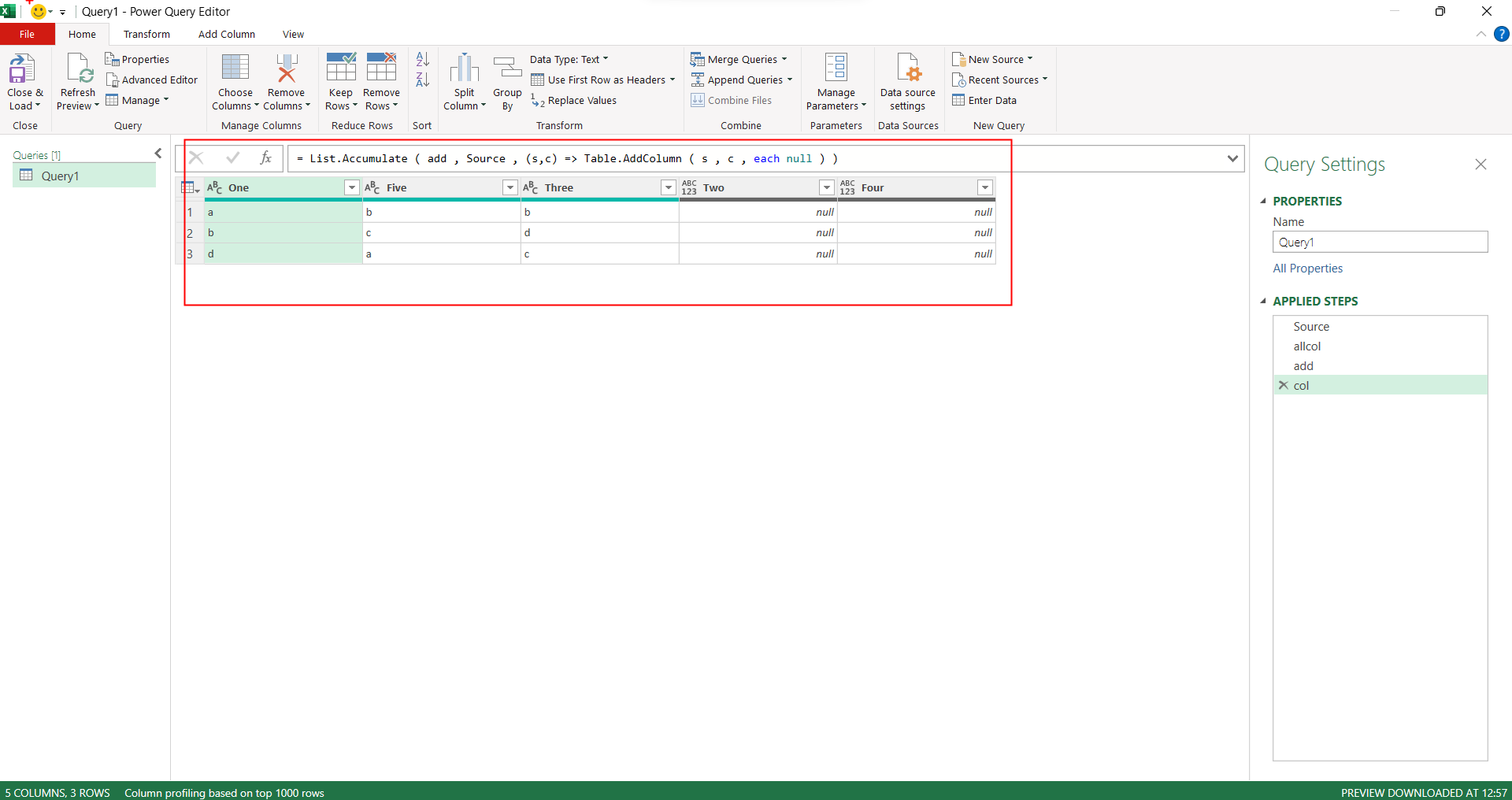Open the Data Type: Text dropdown
Screen dimensions: 1512x800
[569, 59]
